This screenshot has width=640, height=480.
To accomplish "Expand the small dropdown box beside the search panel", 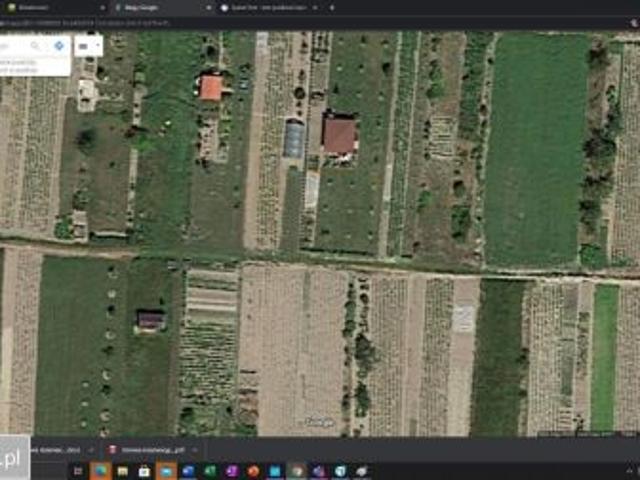I will pyautogui.click(x=89, y=46).
